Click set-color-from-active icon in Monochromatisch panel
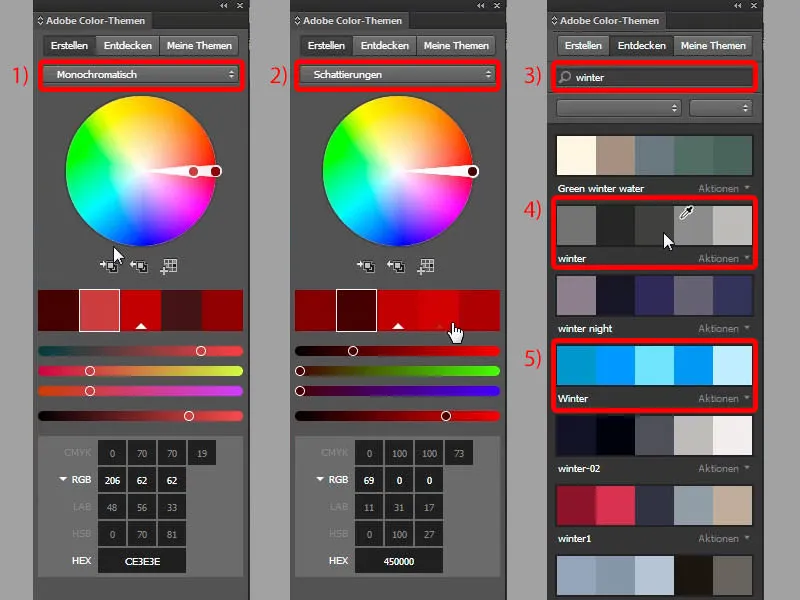Image resolution: width=800 pixels, height=600 pixels. tap(139, 266)
